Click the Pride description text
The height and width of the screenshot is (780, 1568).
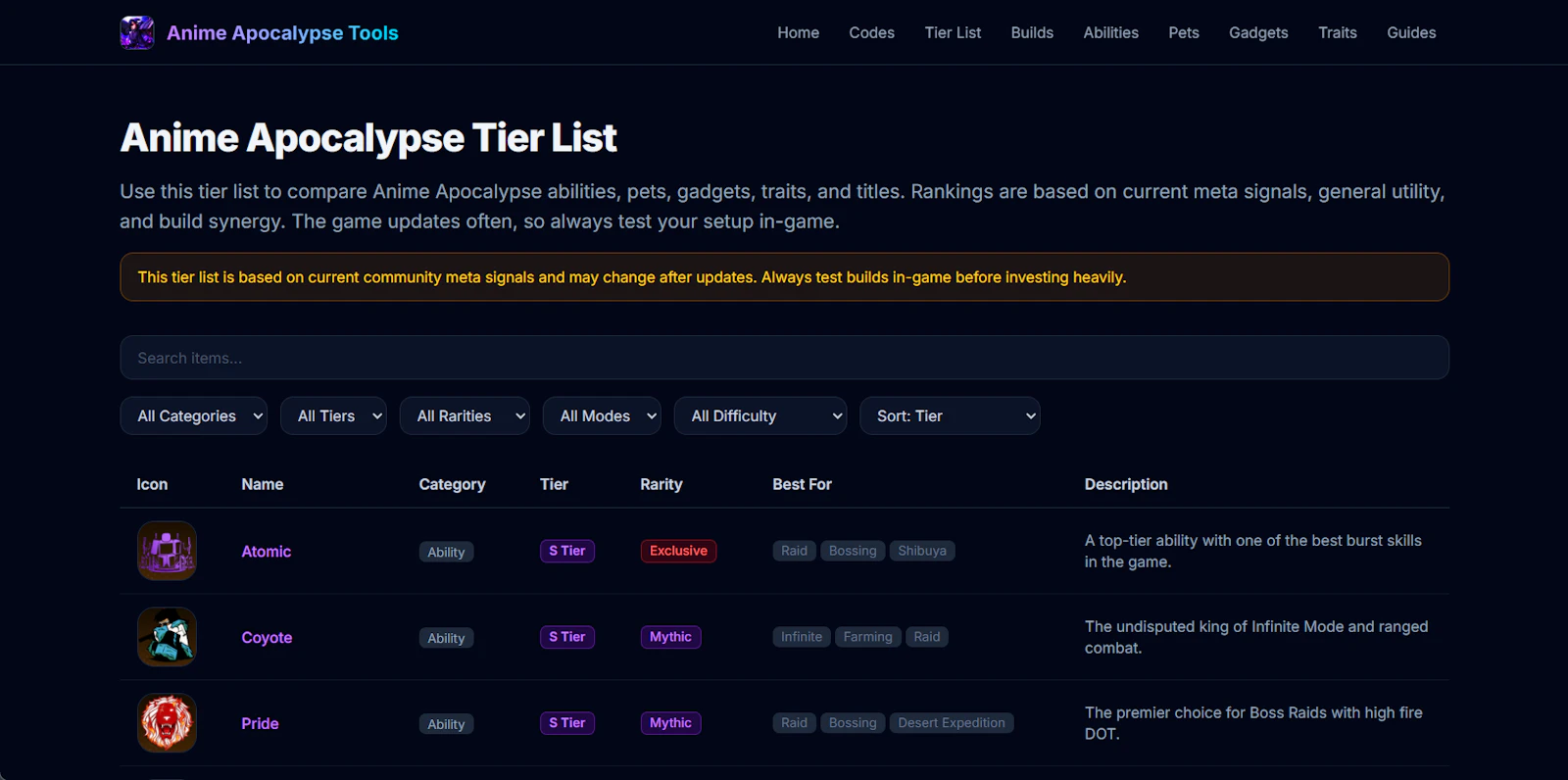(x=1253, y=723)
